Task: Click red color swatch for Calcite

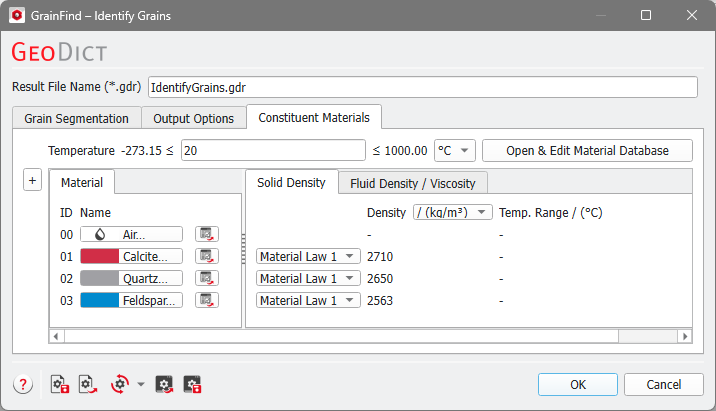Action: (x=100, y=256)
